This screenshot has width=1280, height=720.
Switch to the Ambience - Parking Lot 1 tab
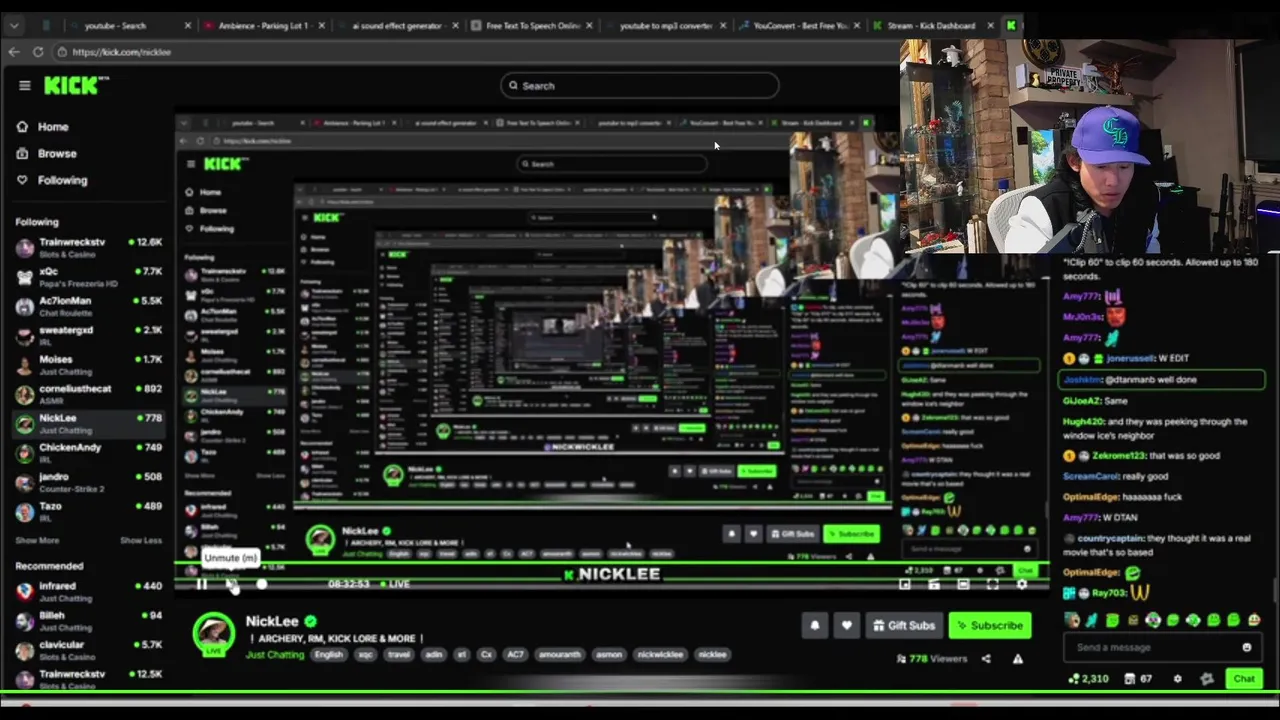pyautogui.click(x=263, y=25)
